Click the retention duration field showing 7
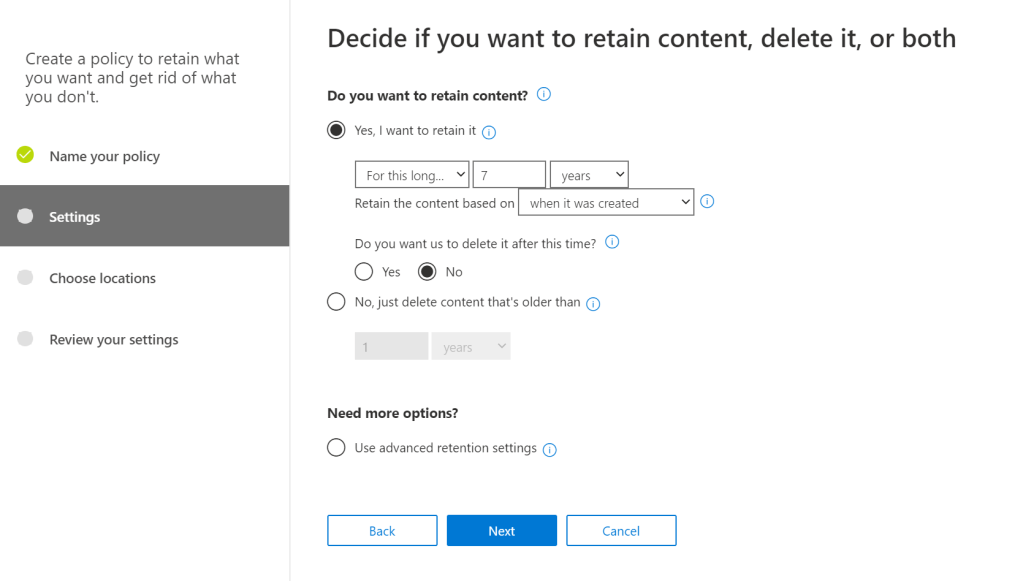Image resolution: width=1023 pixels, height=581 pixels. click(x=509, y=175)
